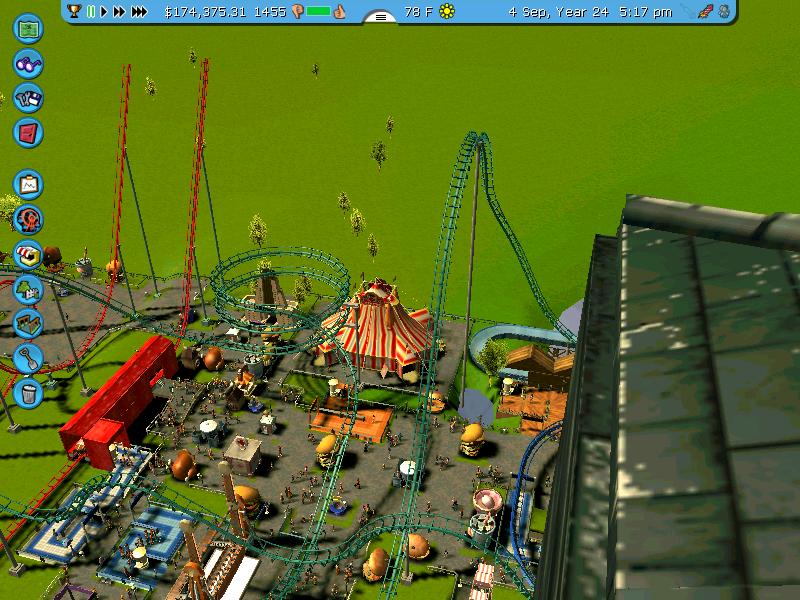Click the sunny weather icon

(x=447, y=11)
